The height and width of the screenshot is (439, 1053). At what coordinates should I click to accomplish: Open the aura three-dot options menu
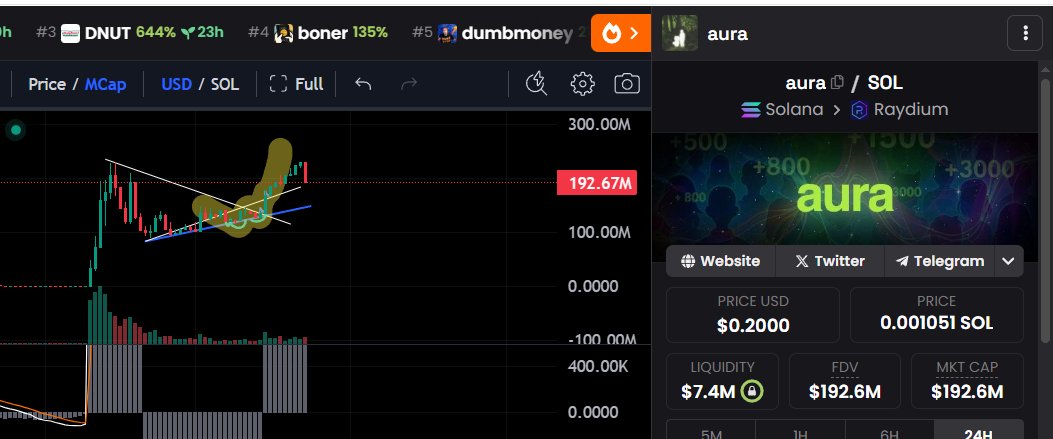[1025, 33]
